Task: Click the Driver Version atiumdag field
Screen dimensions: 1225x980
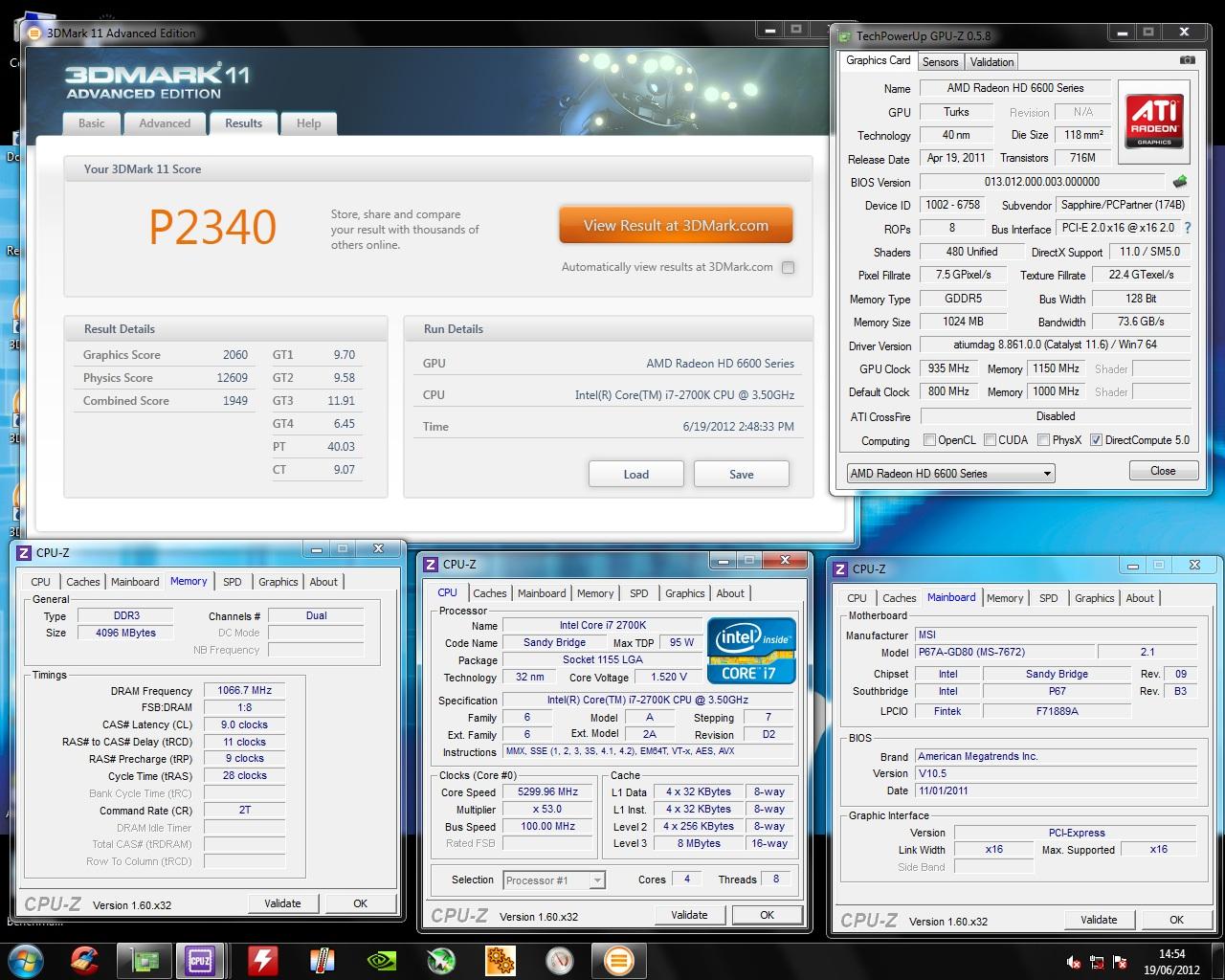Action: tap(1055, 345)
